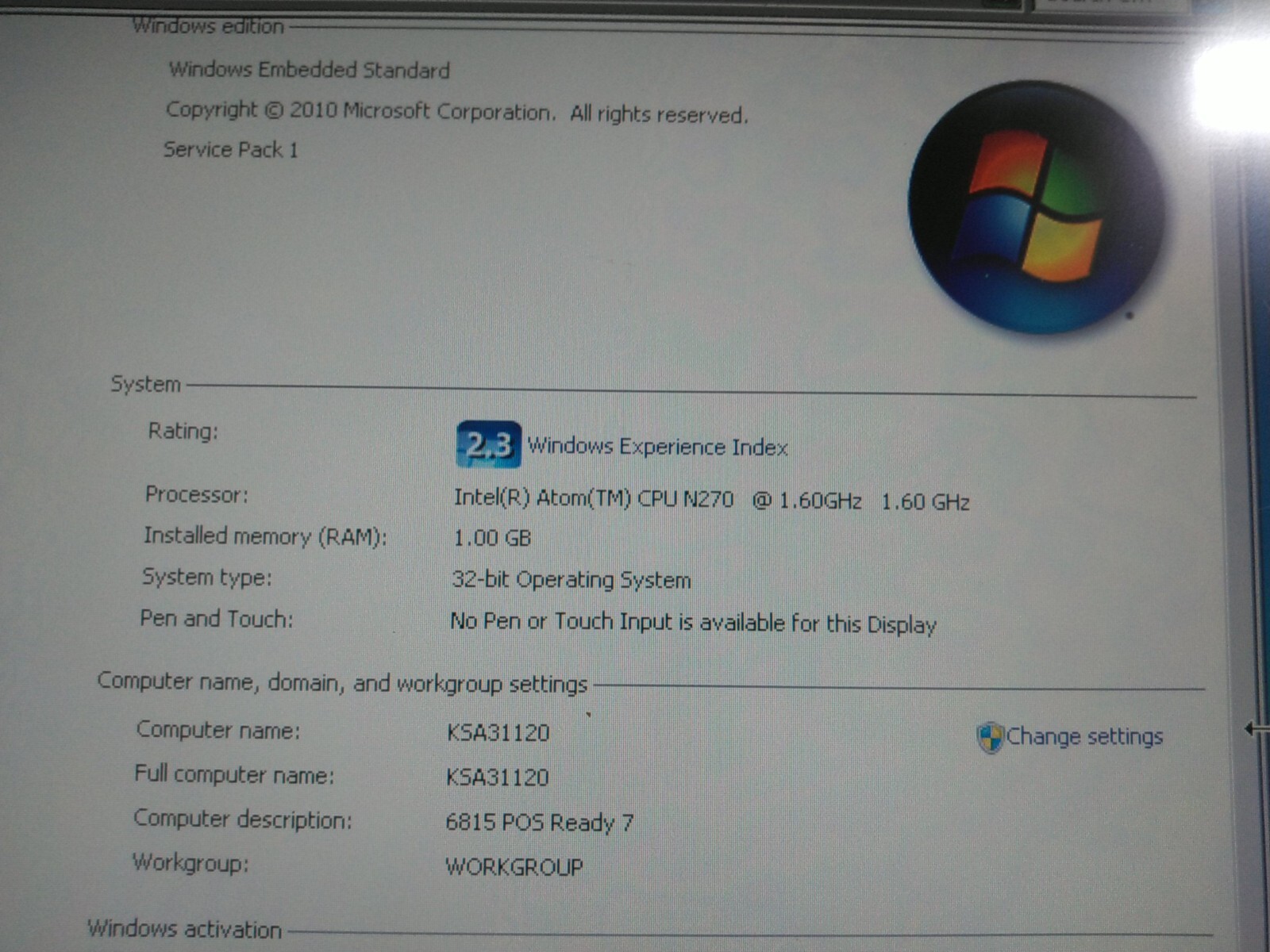Click the Windows logo orb image
Screen dimensions: 1270x952
point(1037,208)
